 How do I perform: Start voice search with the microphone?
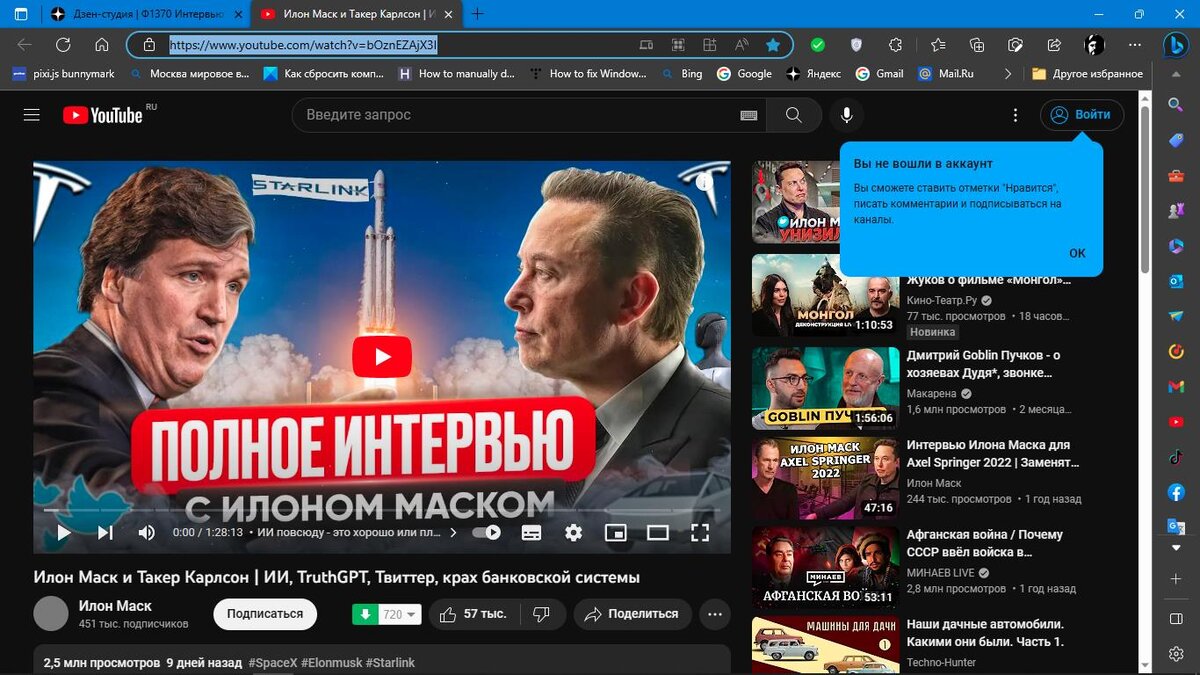point(846,115)
